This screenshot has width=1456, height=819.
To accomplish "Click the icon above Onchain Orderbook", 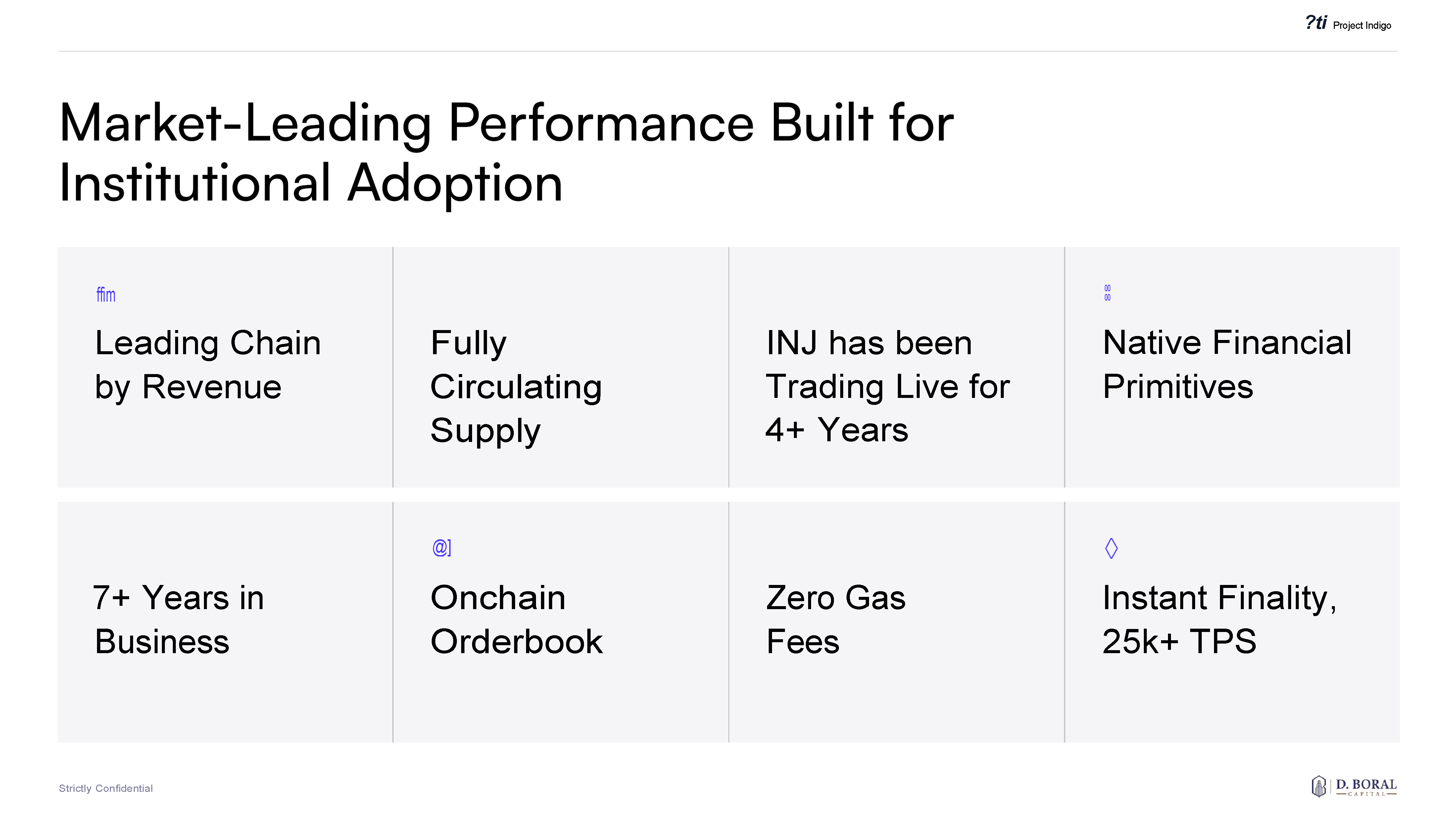I will [441, 547].
